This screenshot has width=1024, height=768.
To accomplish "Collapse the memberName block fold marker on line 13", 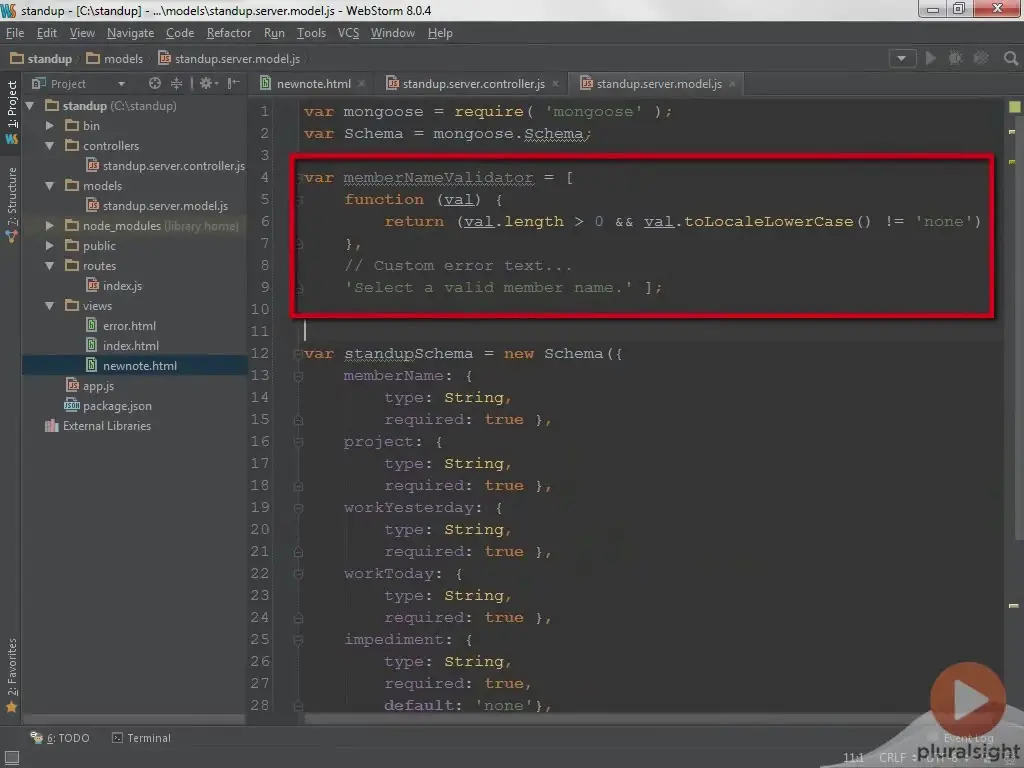I will tap(298, 376).
